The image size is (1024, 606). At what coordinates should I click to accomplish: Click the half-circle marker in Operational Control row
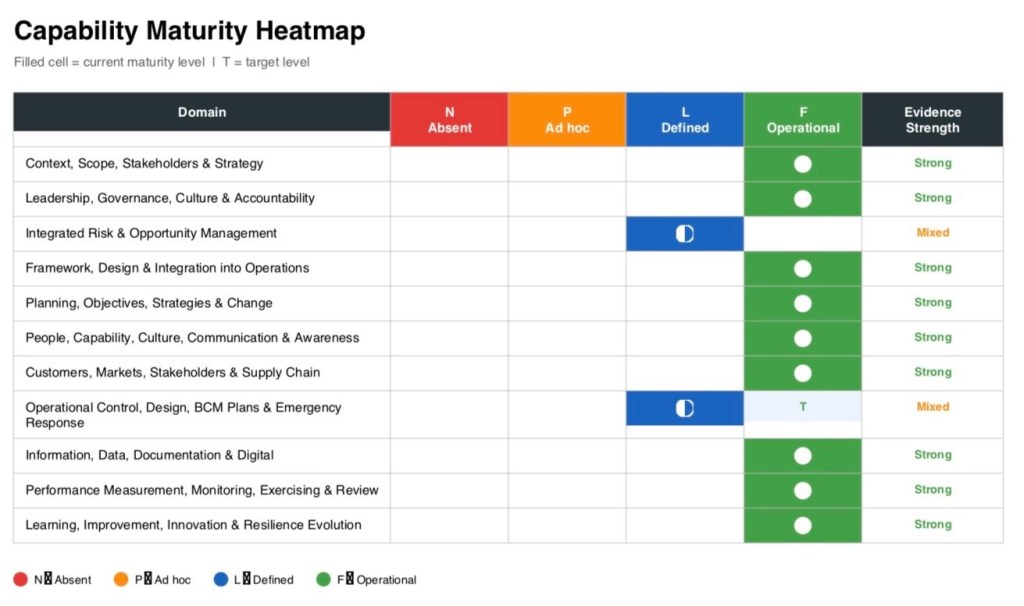(x=685, y=408)
